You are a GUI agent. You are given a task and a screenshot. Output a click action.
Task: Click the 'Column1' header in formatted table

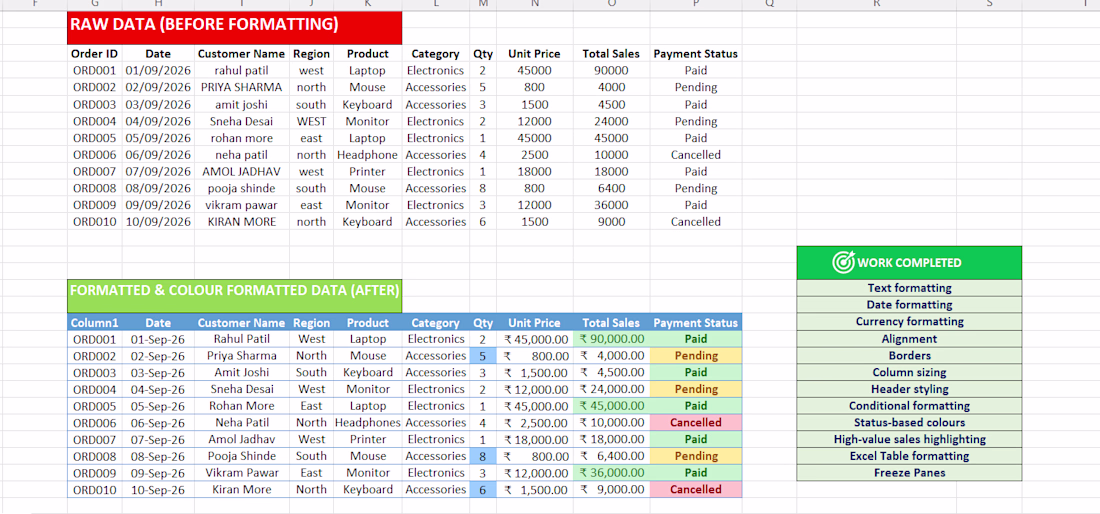tap(95, 323)
